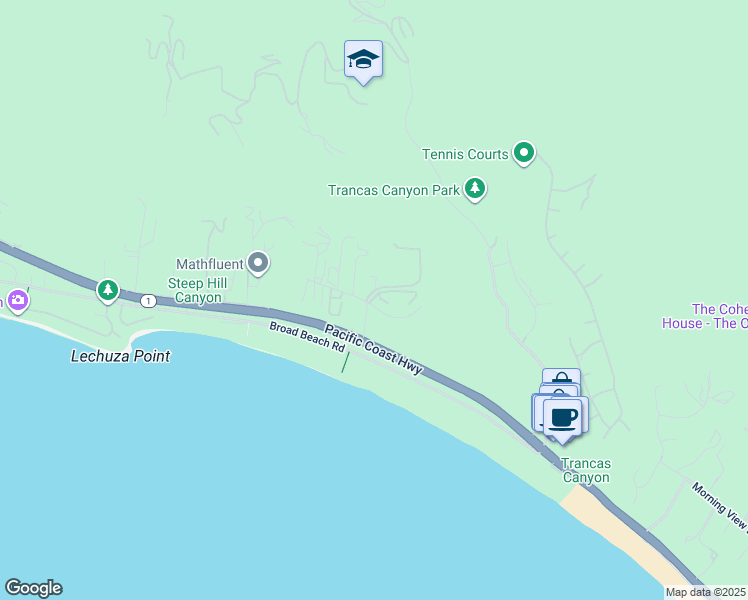
Task: Select the Trancas Canyon text label
Action: click(x=586, y=470)
